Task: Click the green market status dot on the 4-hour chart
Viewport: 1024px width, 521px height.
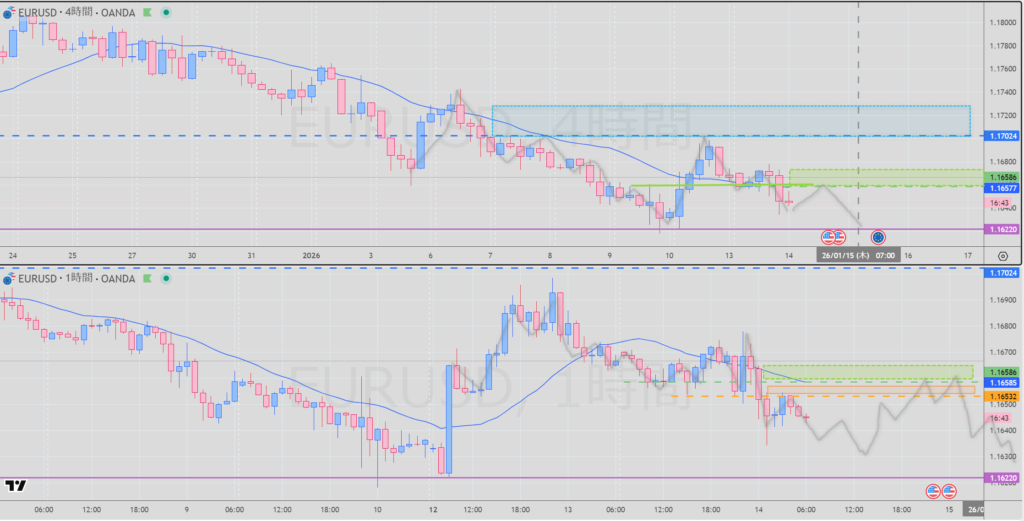Action: point(165,14)
